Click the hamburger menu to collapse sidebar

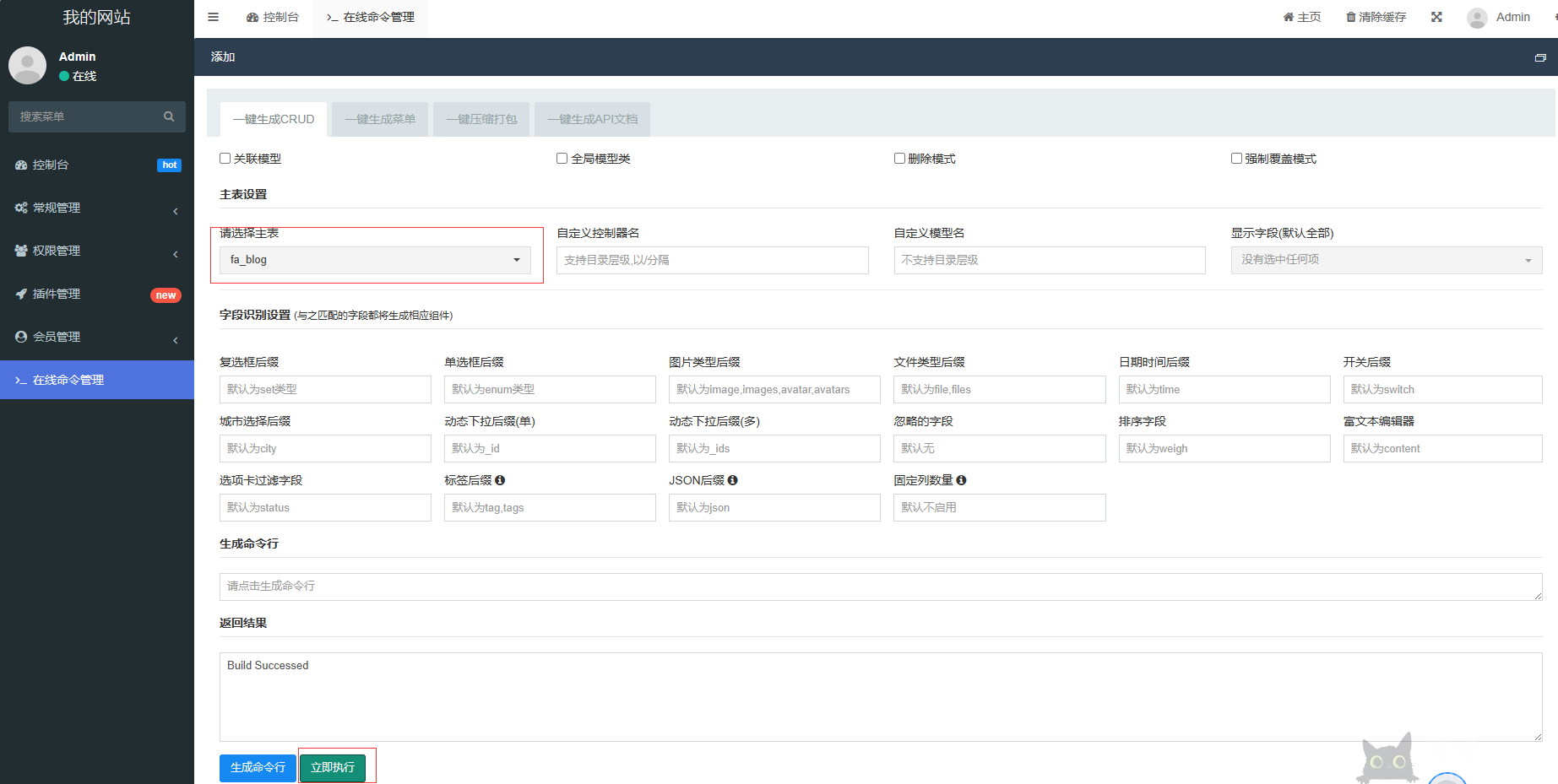coord(213,17)
